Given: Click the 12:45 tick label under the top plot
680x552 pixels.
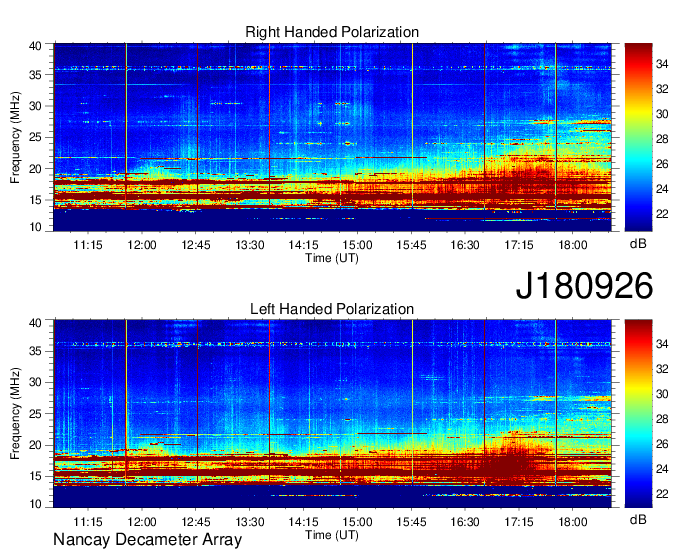Looking at the screenshot, I should coord(196,245).
